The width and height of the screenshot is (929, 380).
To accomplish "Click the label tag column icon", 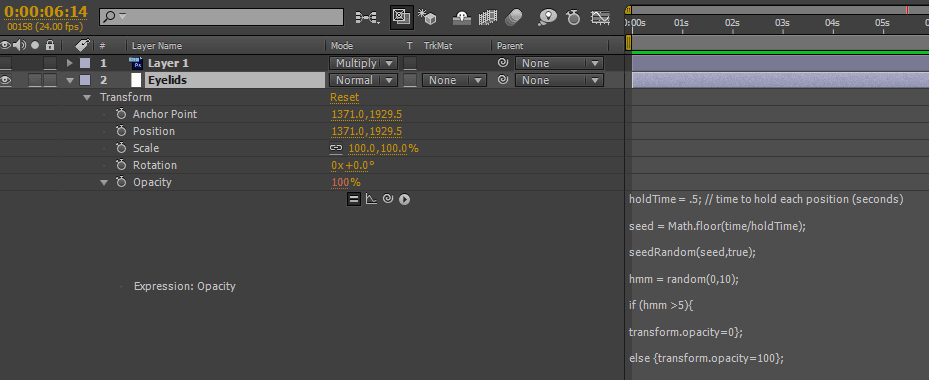I will [x=82, y=45].
